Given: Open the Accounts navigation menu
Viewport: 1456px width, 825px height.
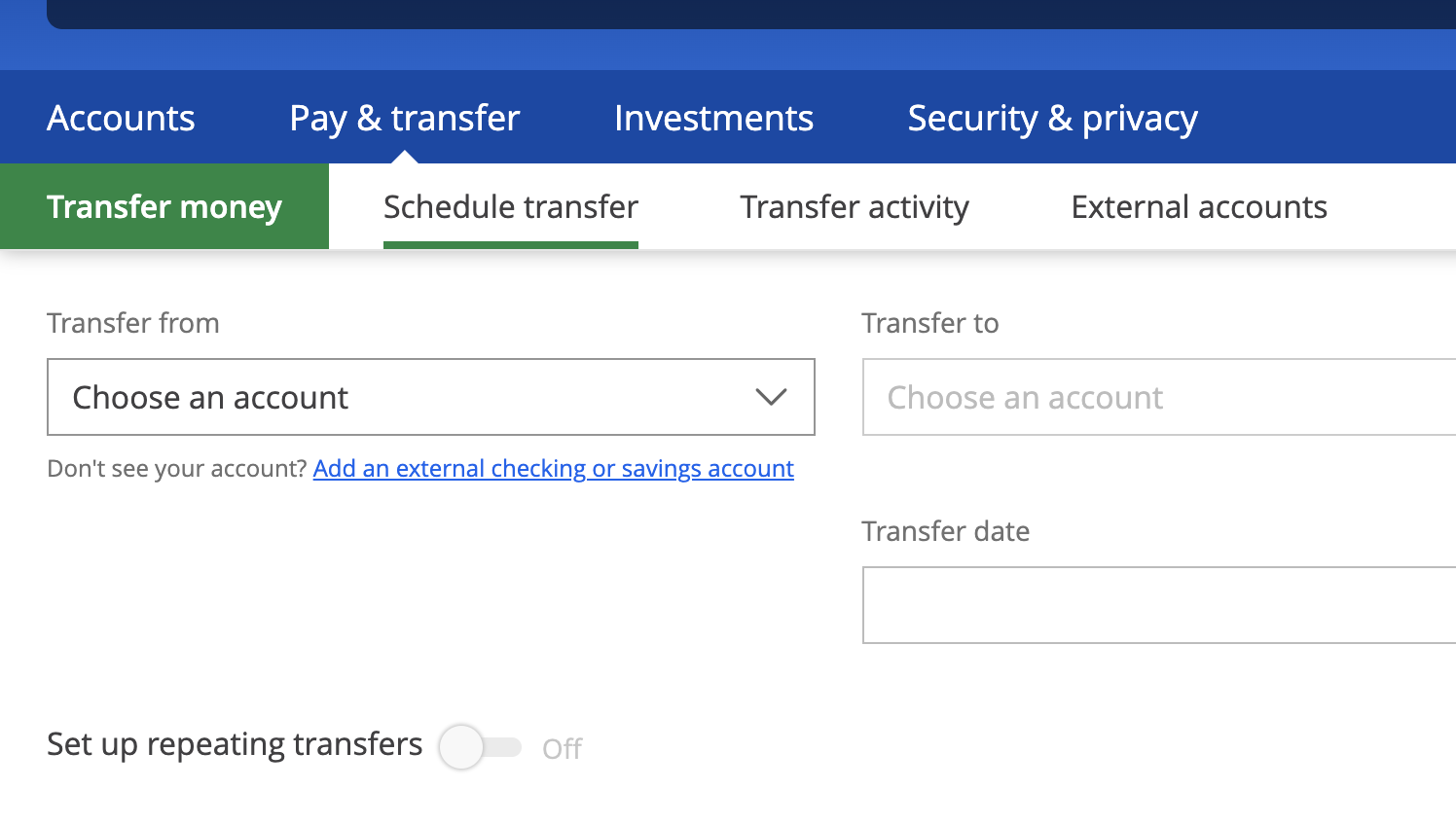Looking at the screenshot, I should [121, 118].
